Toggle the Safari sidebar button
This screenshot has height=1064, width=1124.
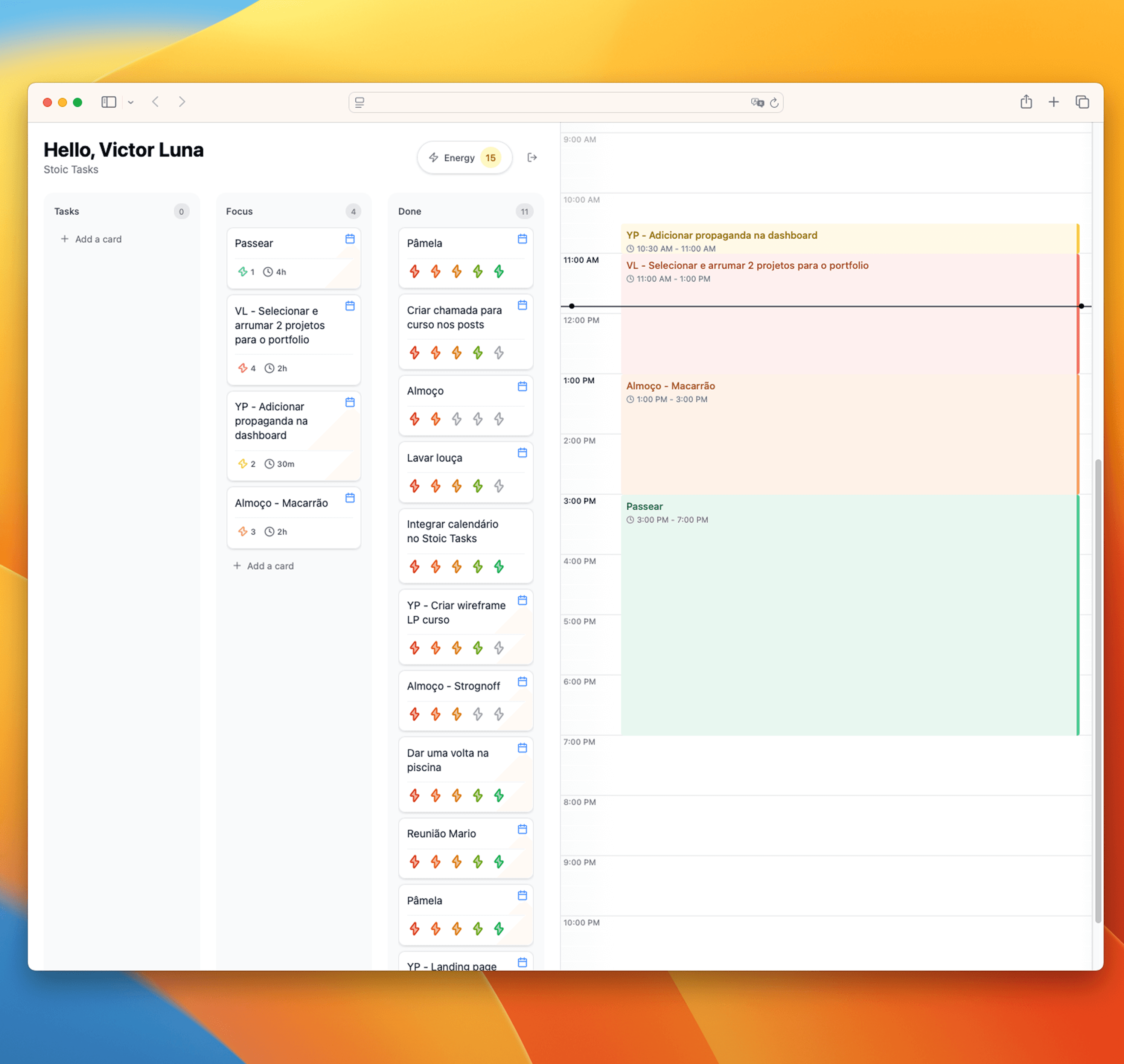(108, 102)
